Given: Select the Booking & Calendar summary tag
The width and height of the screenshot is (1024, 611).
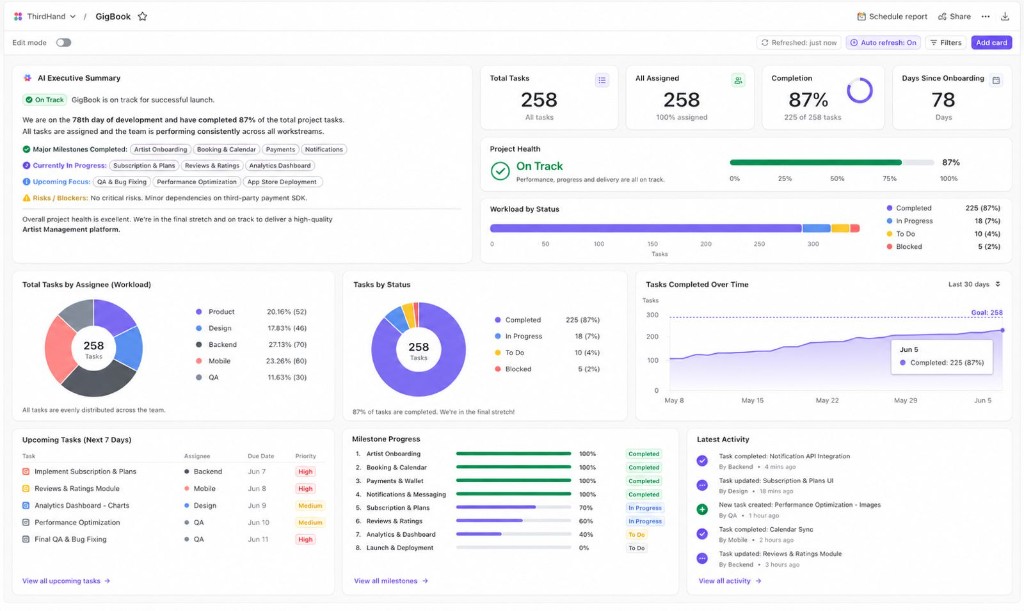Looking at the screenshot, I should (227, 149).
